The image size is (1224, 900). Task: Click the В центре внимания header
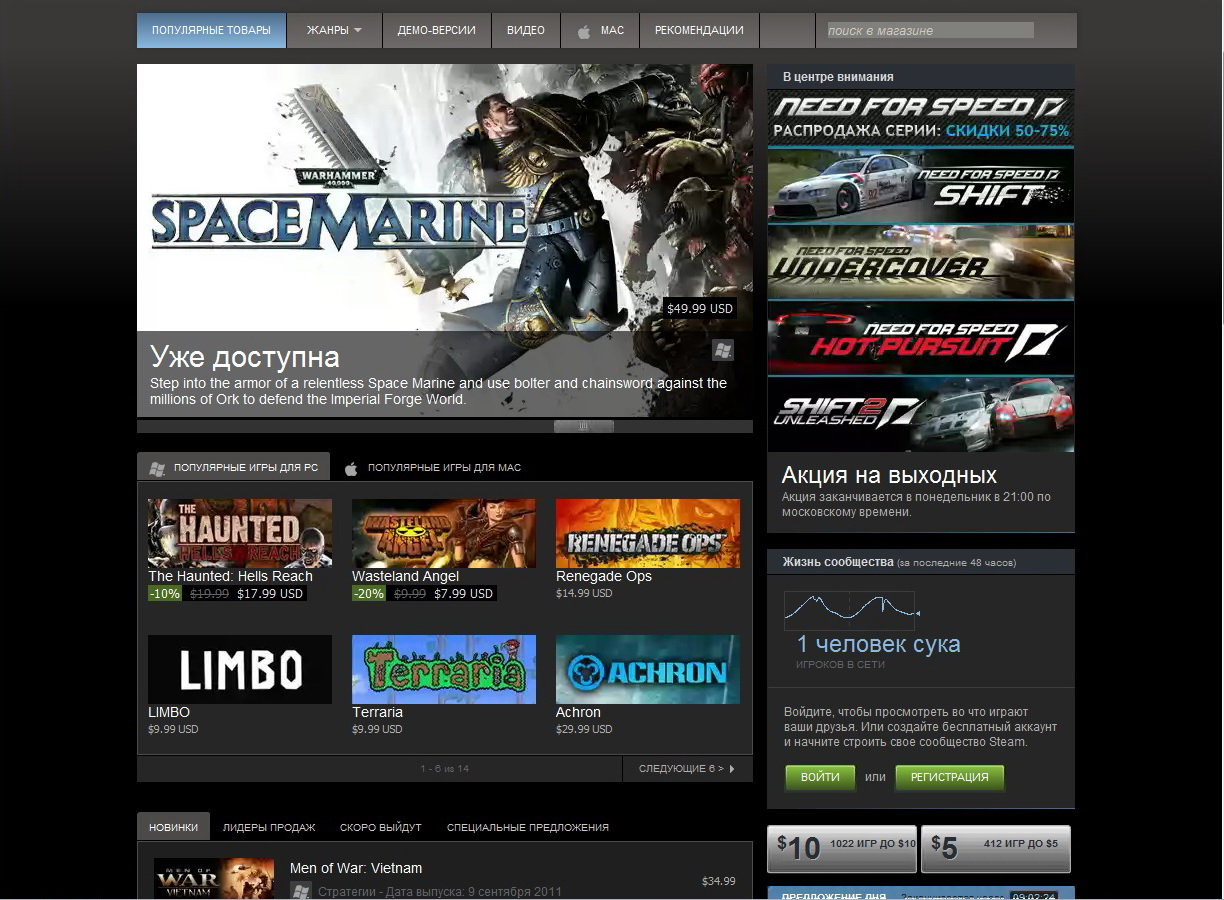pyautogui.click(x=838, y=77)
